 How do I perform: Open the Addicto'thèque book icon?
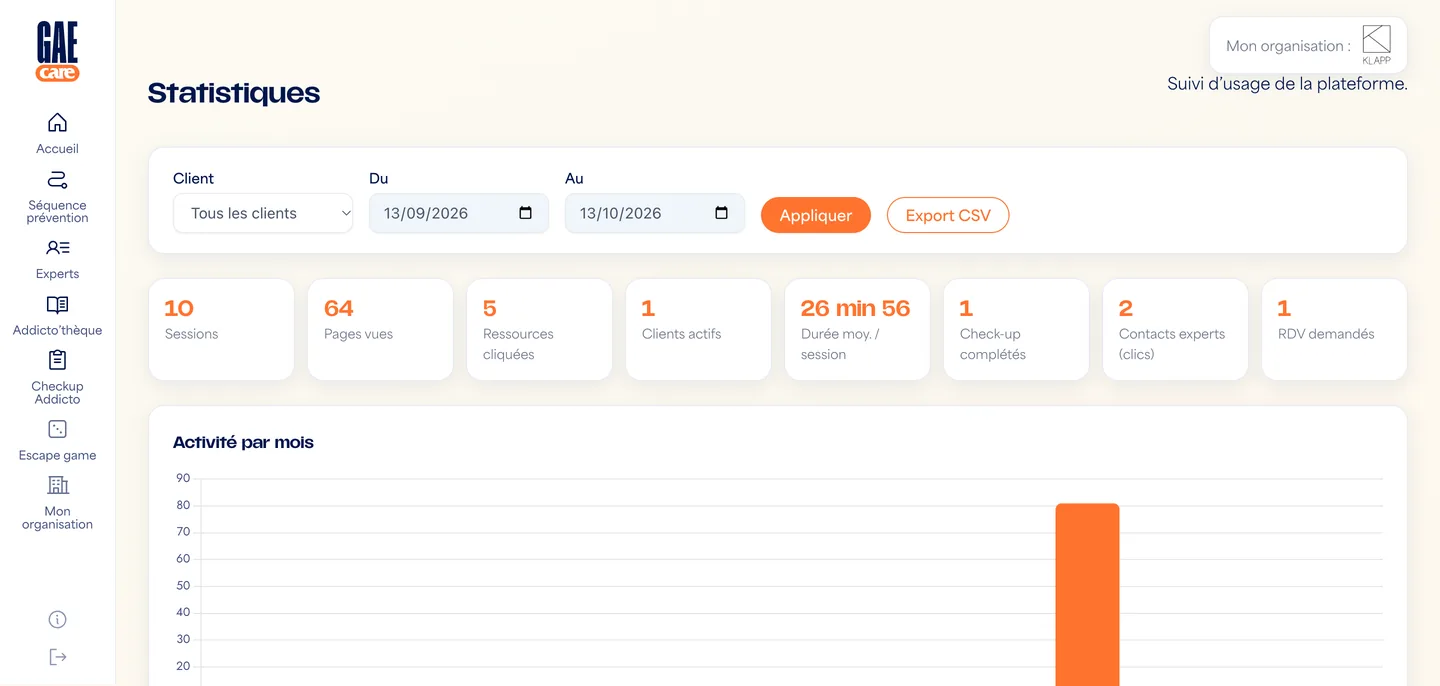(57, 305)
